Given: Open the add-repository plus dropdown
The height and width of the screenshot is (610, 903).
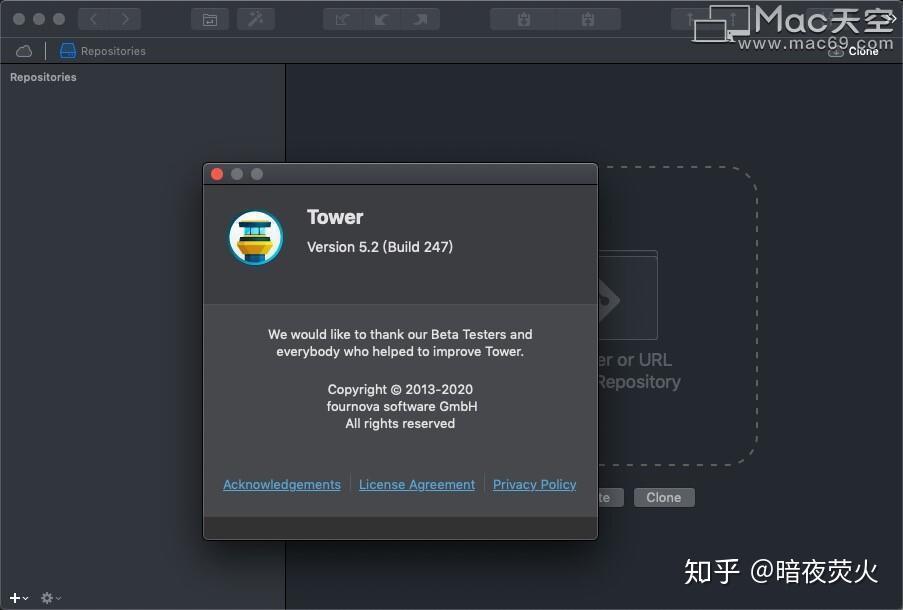Looking at the screenshot, I should point(12,598).
